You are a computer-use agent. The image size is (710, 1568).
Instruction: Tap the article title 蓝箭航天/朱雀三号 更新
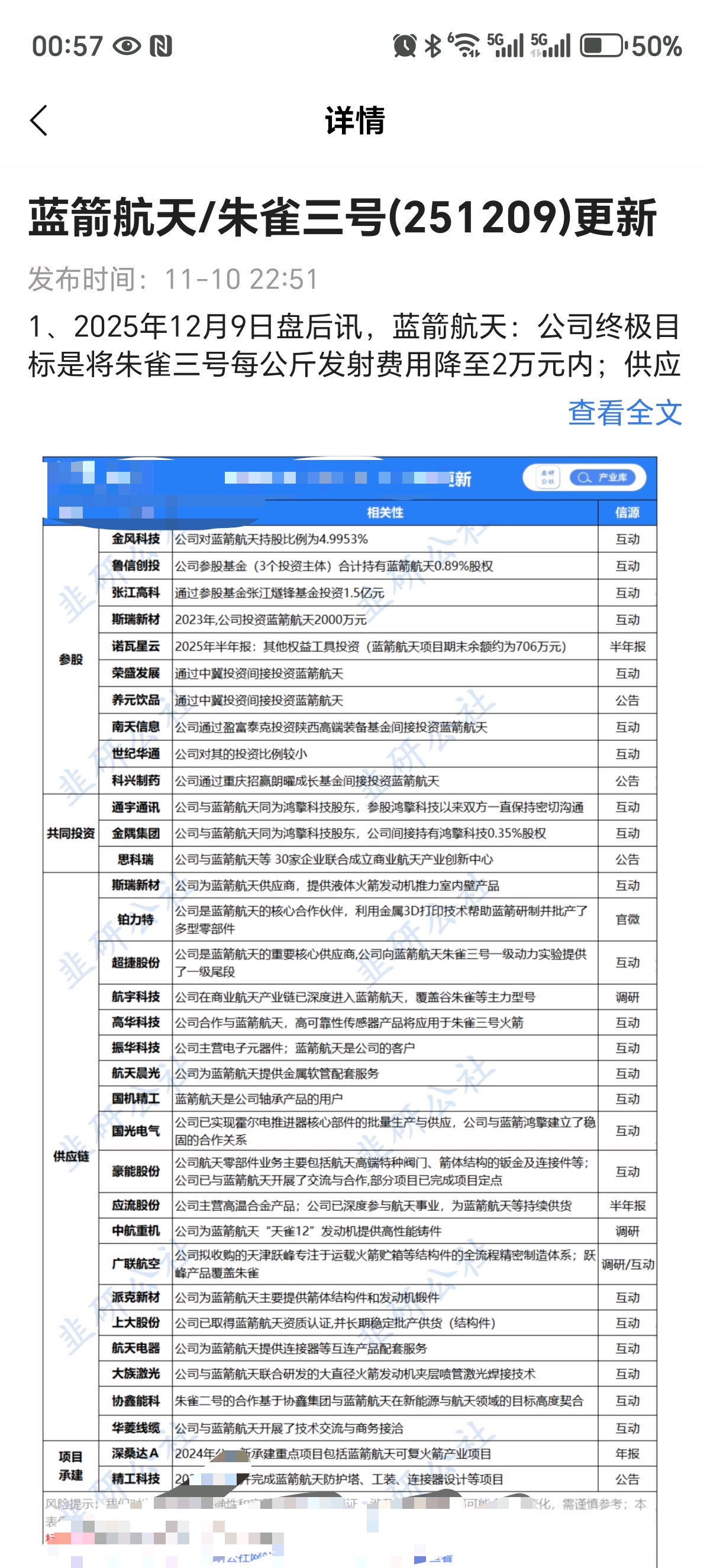(x=342, y=218)
